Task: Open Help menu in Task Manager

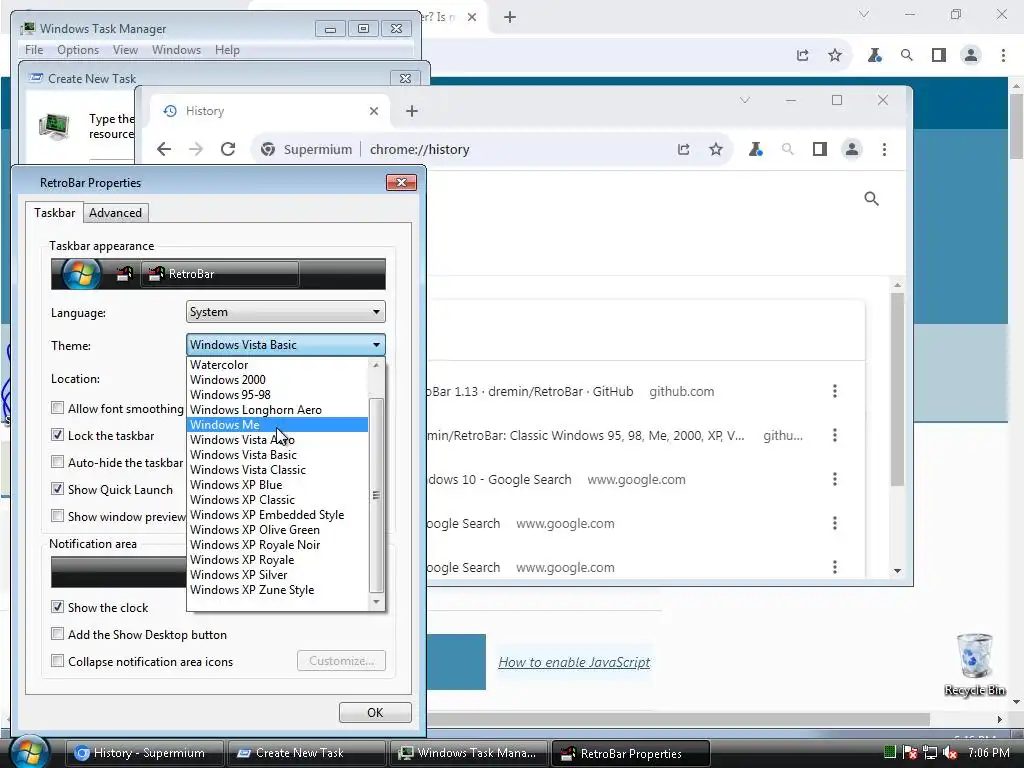Action: [227, 50]
